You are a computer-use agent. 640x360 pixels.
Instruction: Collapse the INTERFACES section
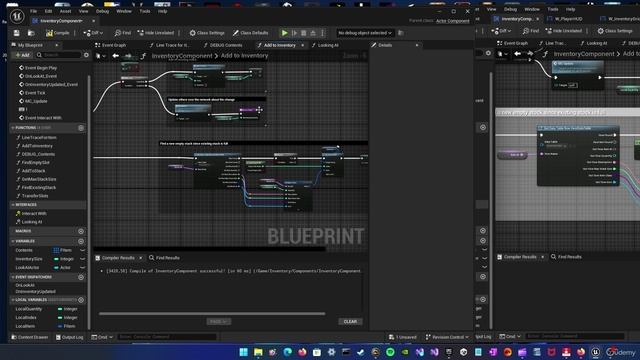click(13, 204)
